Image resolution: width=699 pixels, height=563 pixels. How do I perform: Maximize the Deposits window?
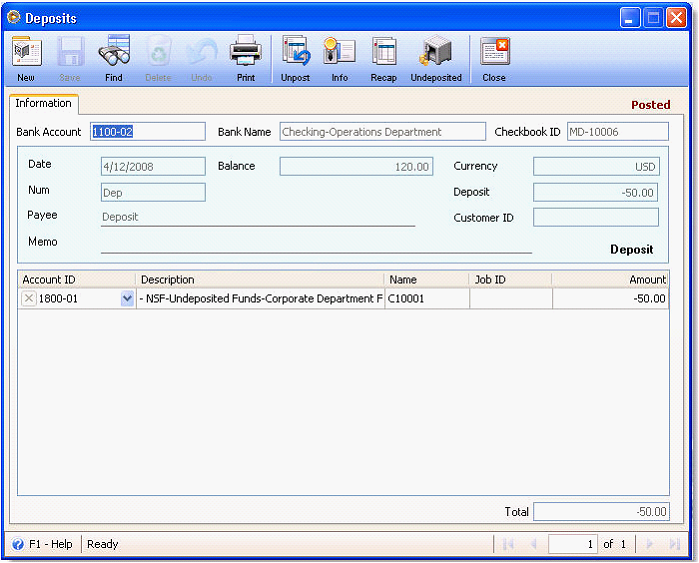point(653,18)
